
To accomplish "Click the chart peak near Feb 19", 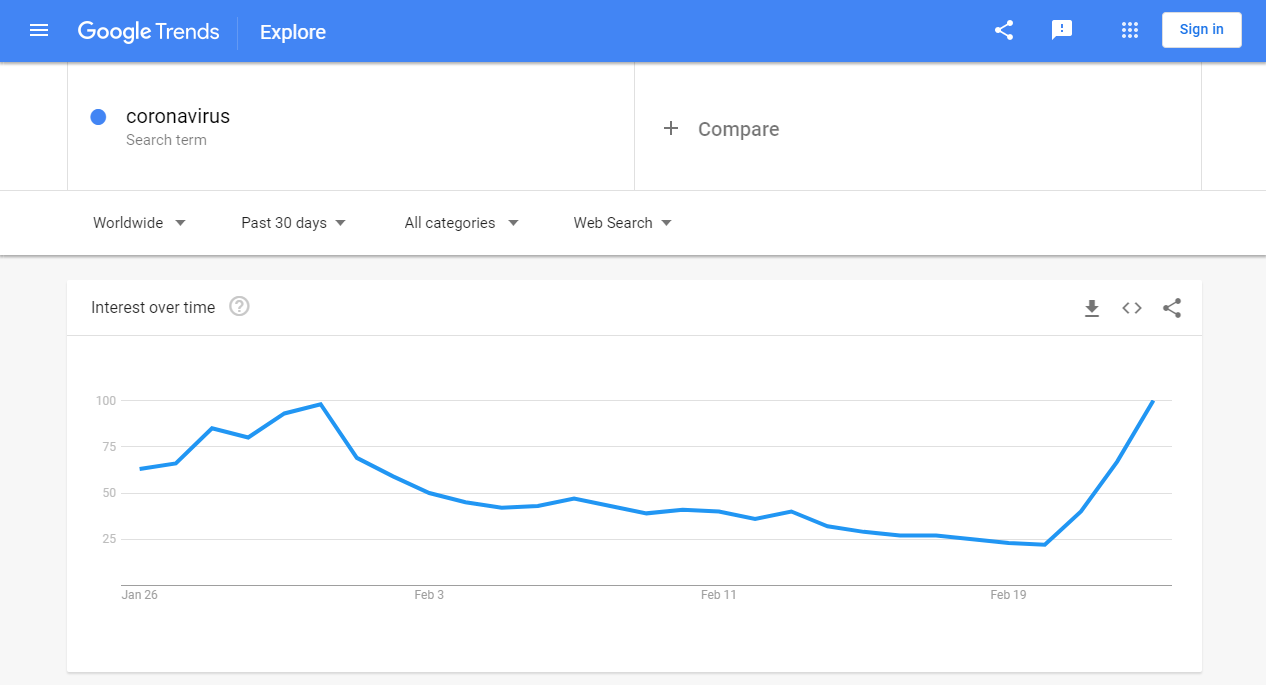I will (x=1153, y=401).
